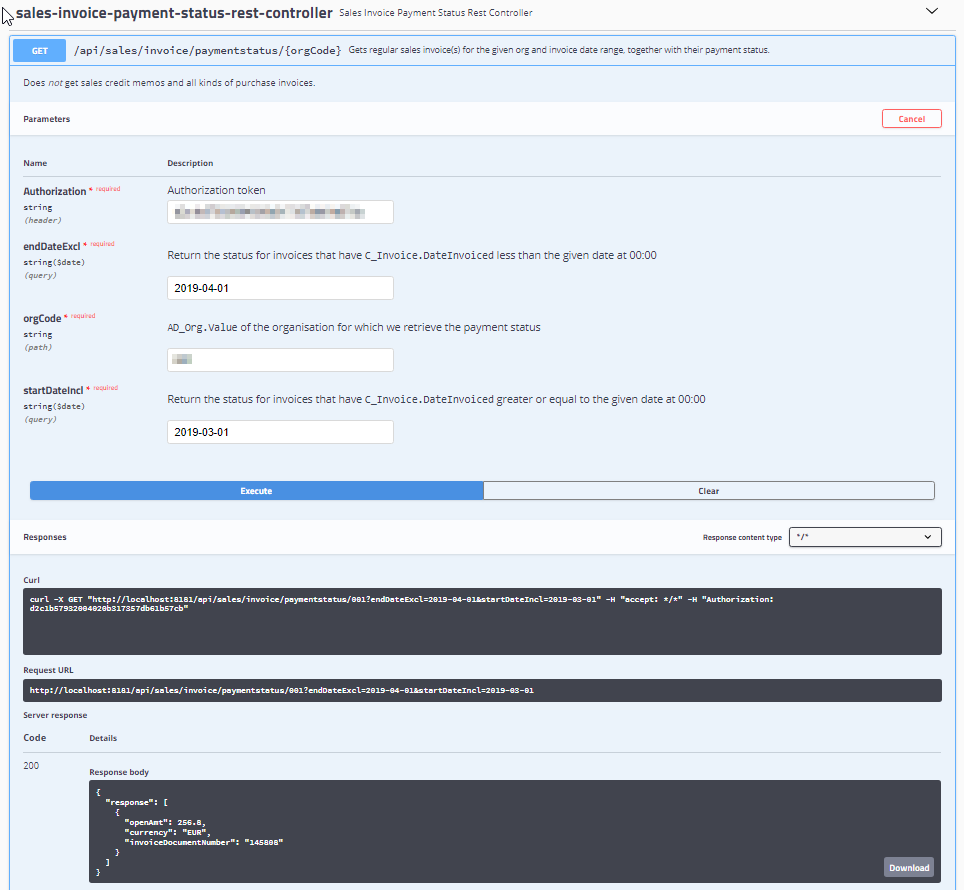This screenshot has width=964, height=890.
Task: Click the endDateExcl parameter name
Action: (x=52, y=246)
